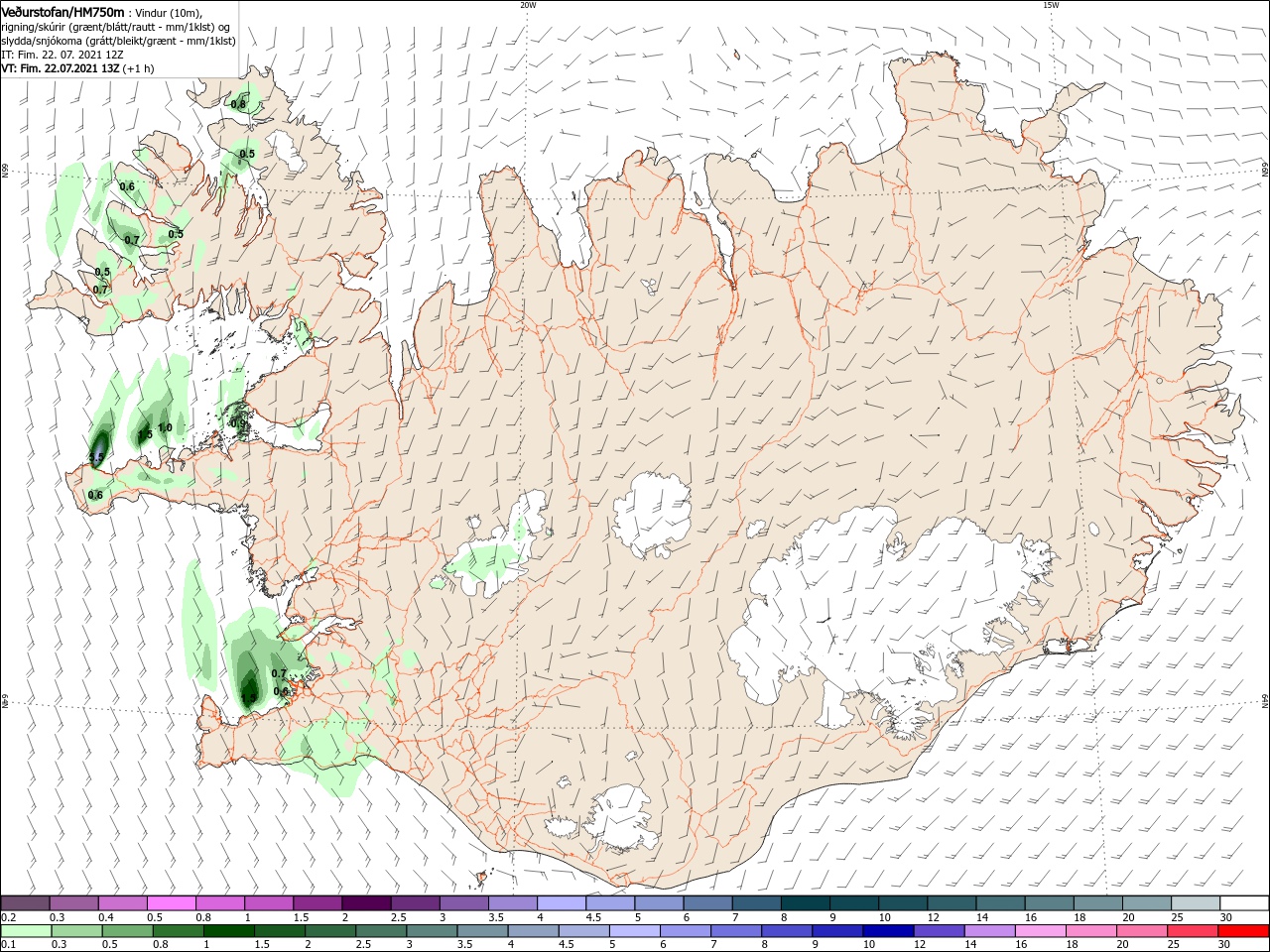Pick the light pink 16 rain swatch

(1042, 931)
